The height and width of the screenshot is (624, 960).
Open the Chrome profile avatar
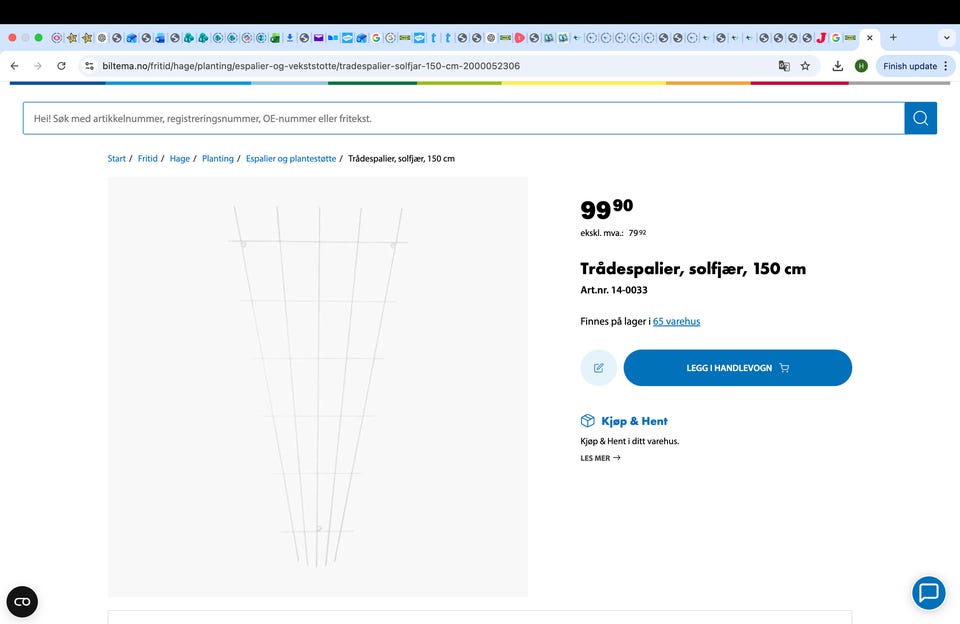861,66
